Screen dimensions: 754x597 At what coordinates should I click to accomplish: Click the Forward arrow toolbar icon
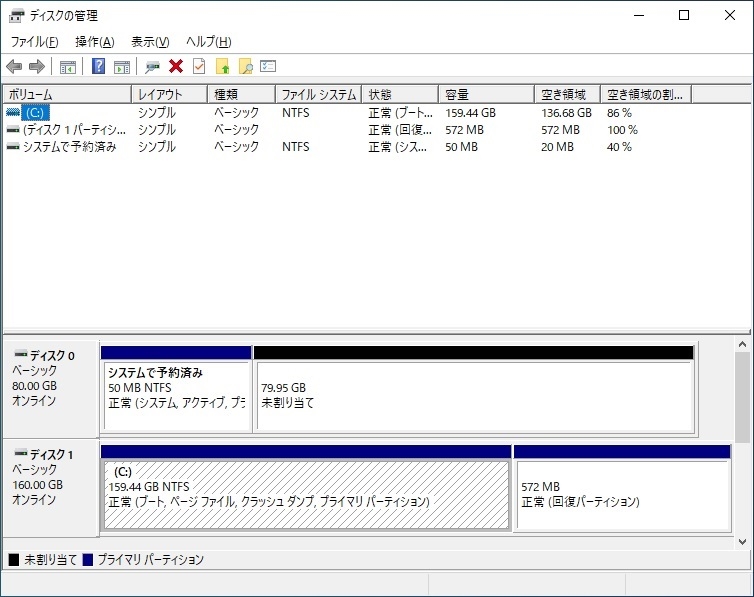pos(37,66)
